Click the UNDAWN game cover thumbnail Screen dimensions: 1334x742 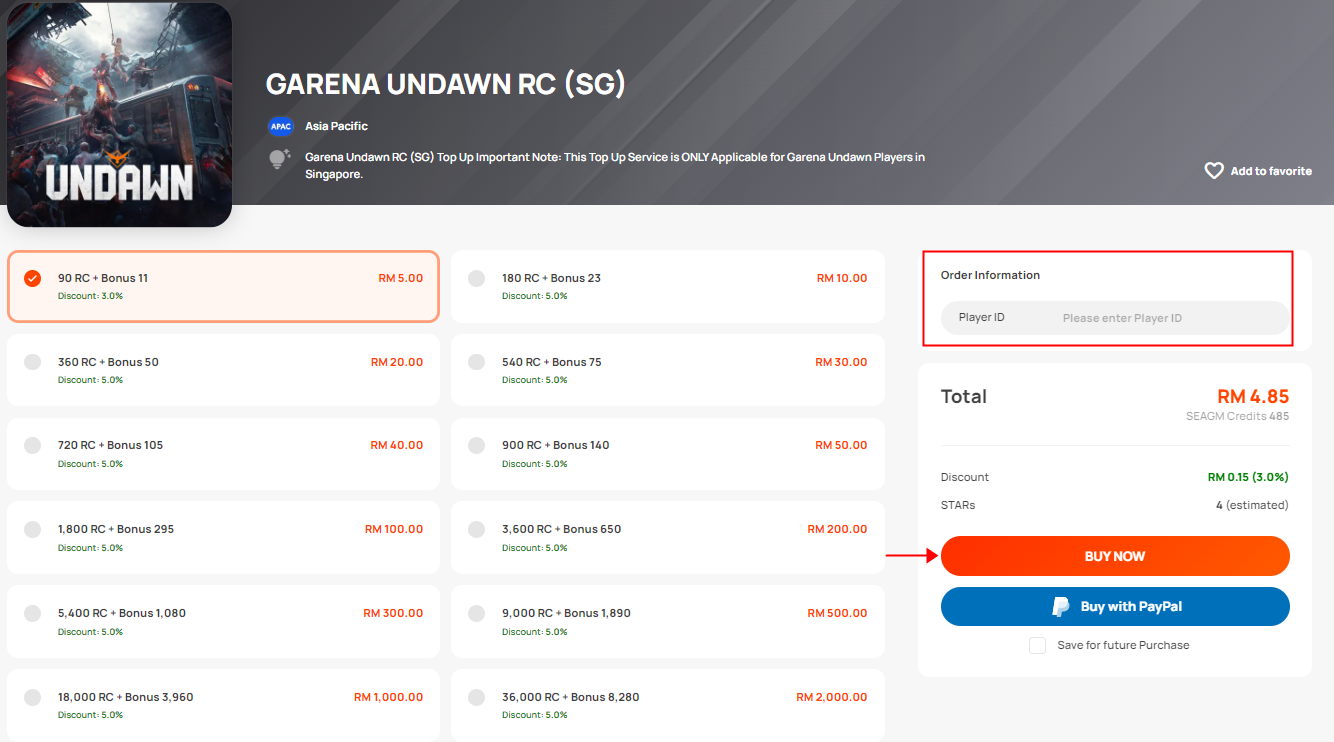(x=119, y=114)
